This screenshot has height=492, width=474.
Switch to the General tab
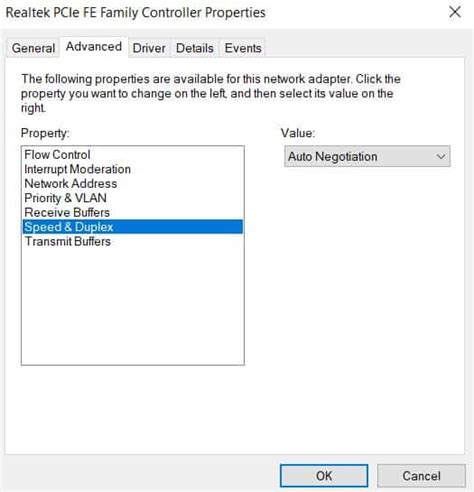pos(33,48)
